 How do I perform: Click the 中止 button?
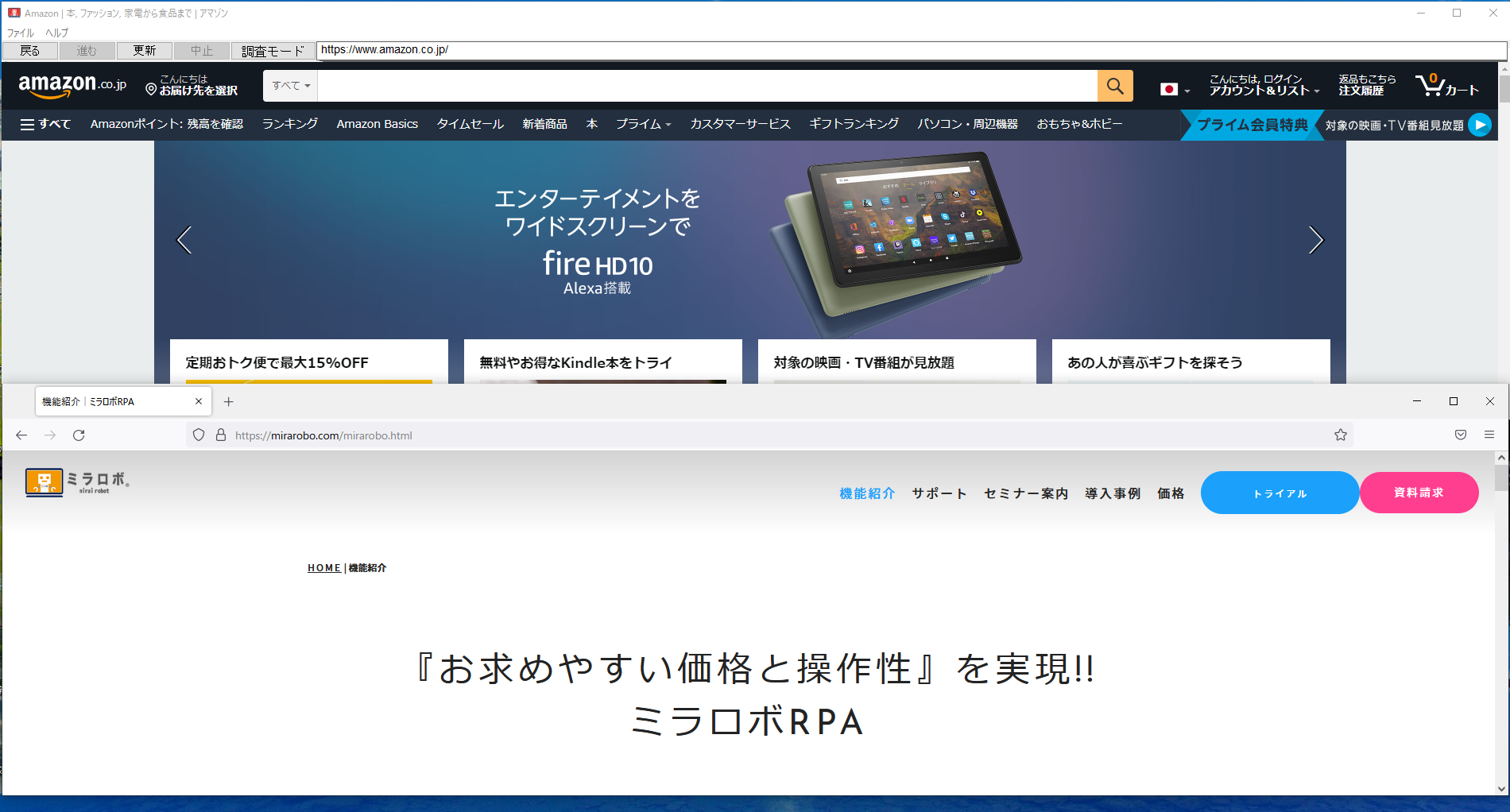point(202,51)
